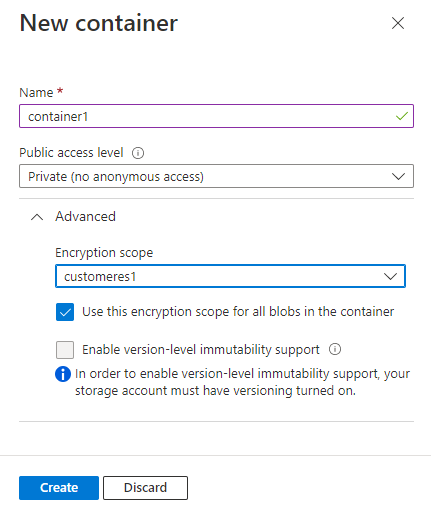
Task: Click the Enable version-level immutability support label
Action: [201, 350]
